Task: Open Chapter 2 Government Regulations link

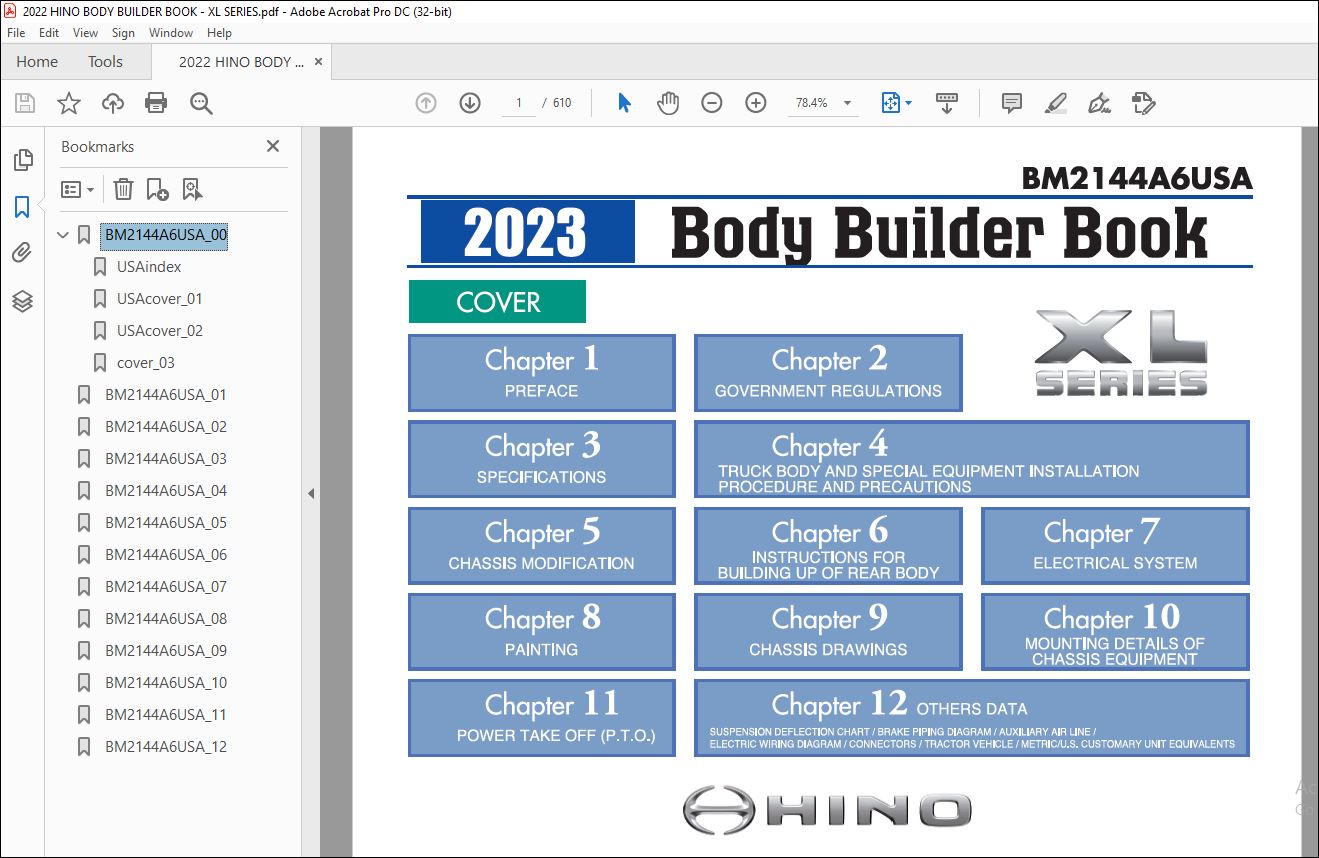Action: pos(828,373)
